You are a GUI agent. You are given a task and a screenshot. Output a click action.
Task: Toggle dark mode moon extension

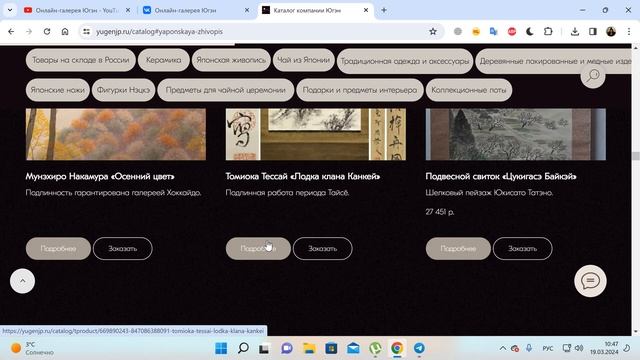tap(530, 31)
